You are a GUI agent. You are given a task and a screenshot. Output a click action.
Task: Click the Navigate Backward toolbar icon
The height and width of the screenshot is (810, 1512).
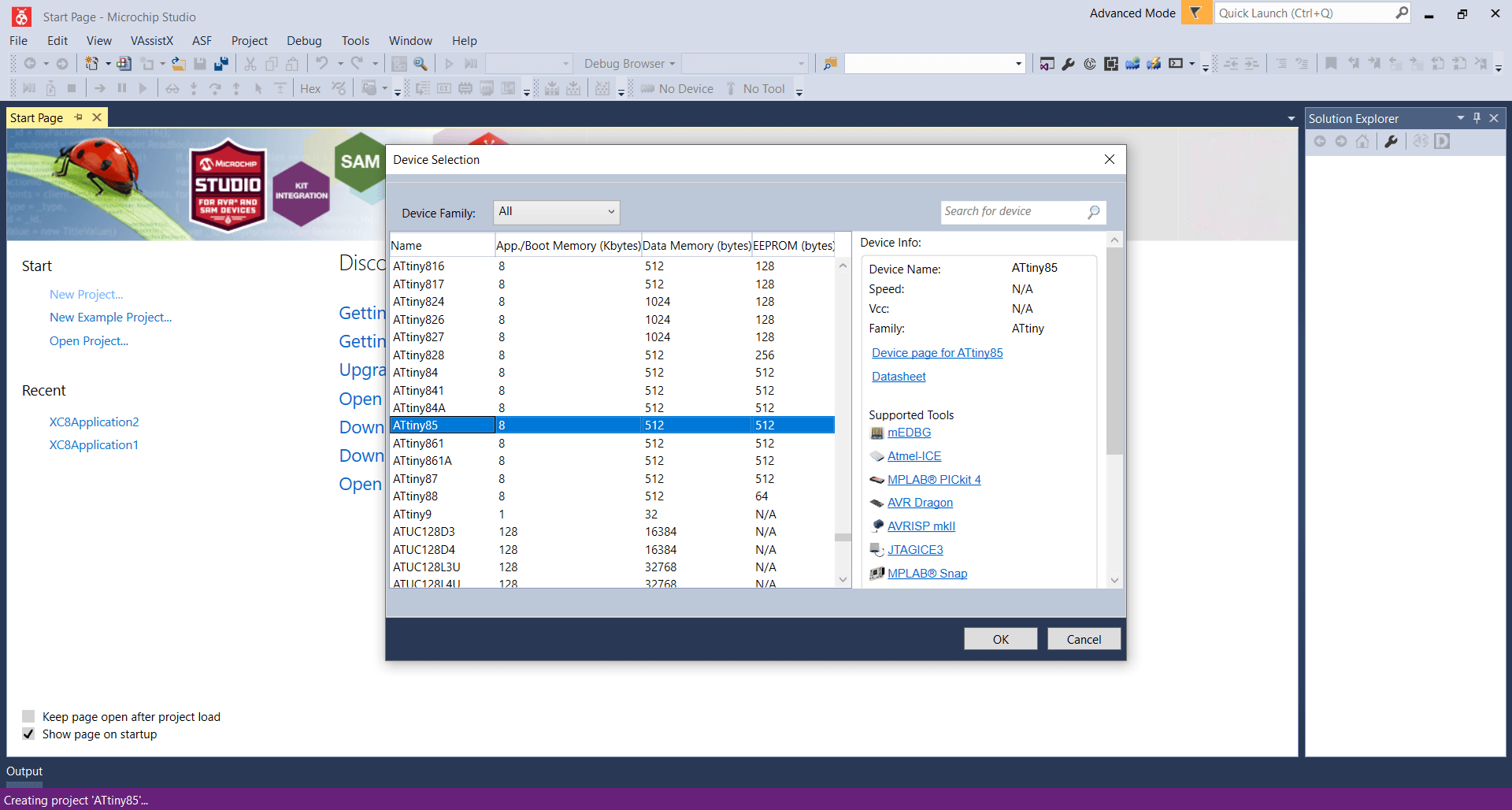click(x=30, y=64)
